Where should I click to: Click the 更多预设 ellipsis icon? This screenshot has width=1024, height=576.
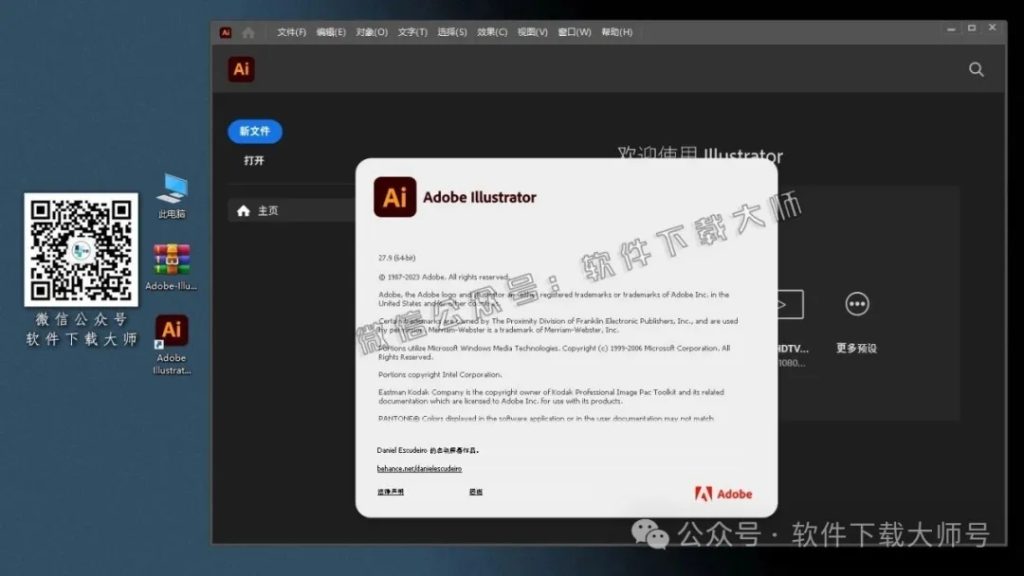[x=857, y=303]
